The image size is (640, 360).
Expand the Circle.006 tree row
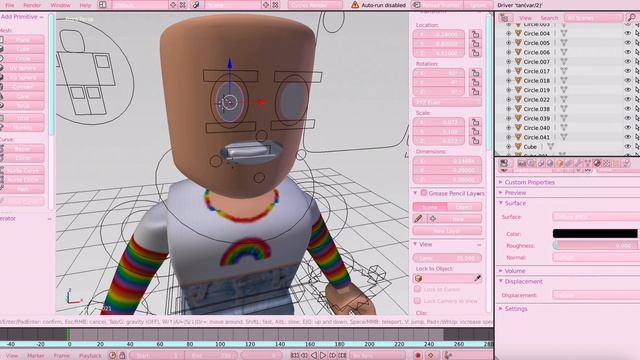[509, 52]
